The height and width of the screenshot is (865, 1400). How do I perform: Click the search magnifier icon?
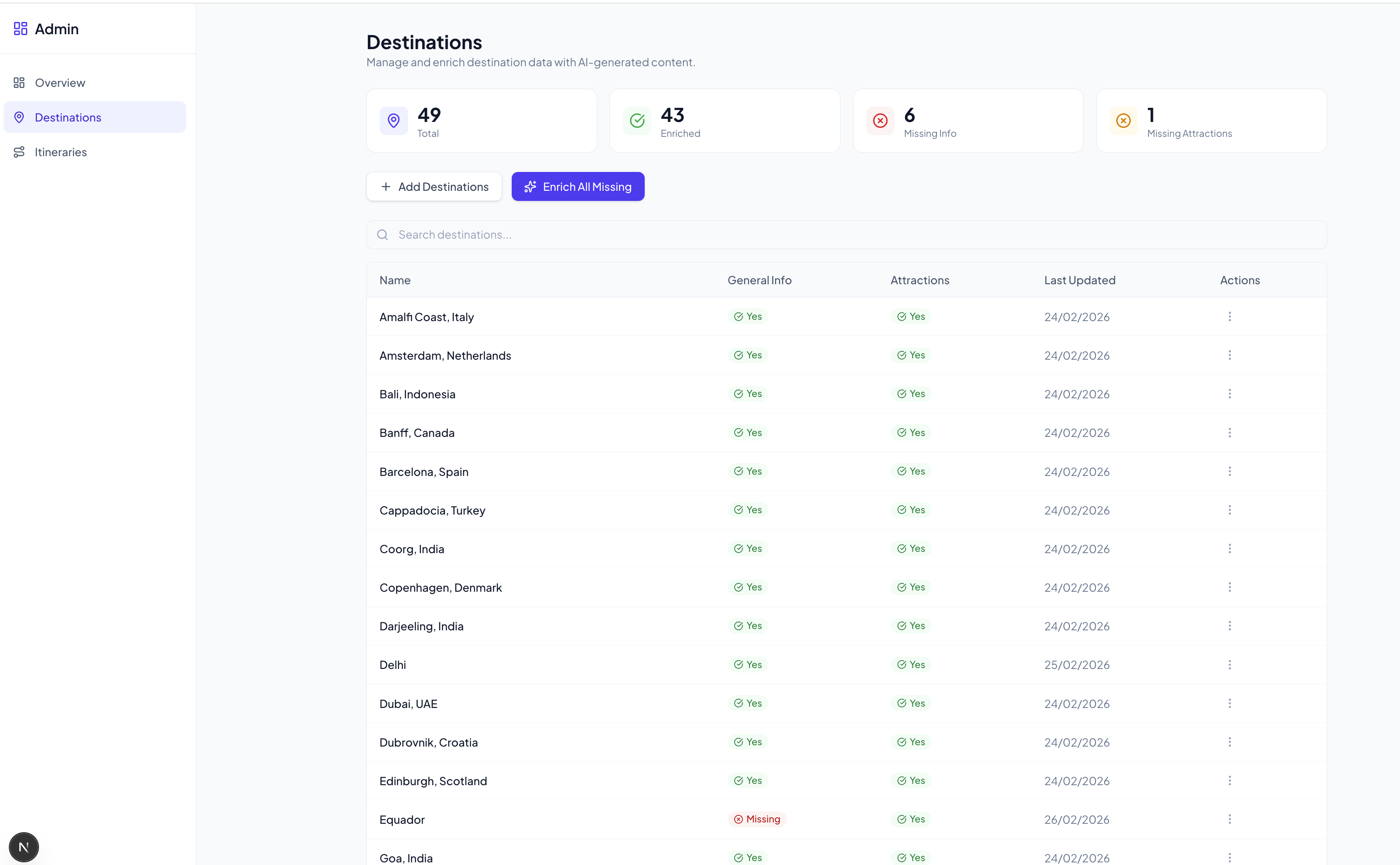(x=382, y=235)
